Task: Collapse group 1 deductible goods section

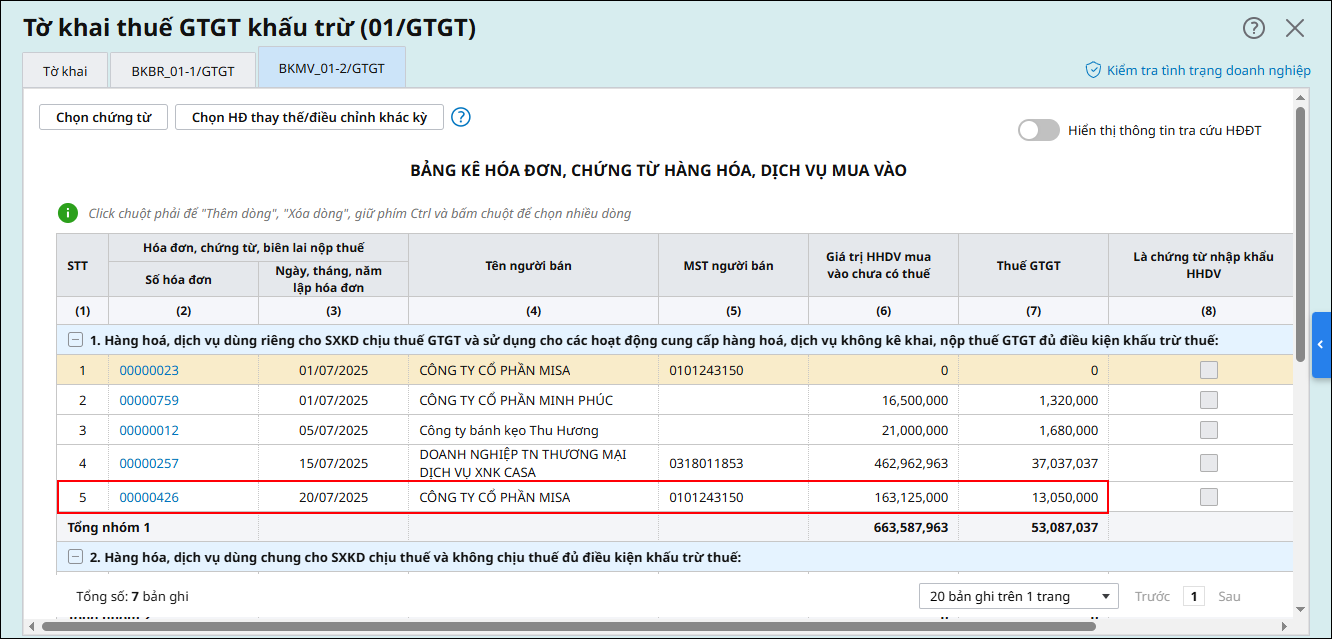Action: (75, 340)
